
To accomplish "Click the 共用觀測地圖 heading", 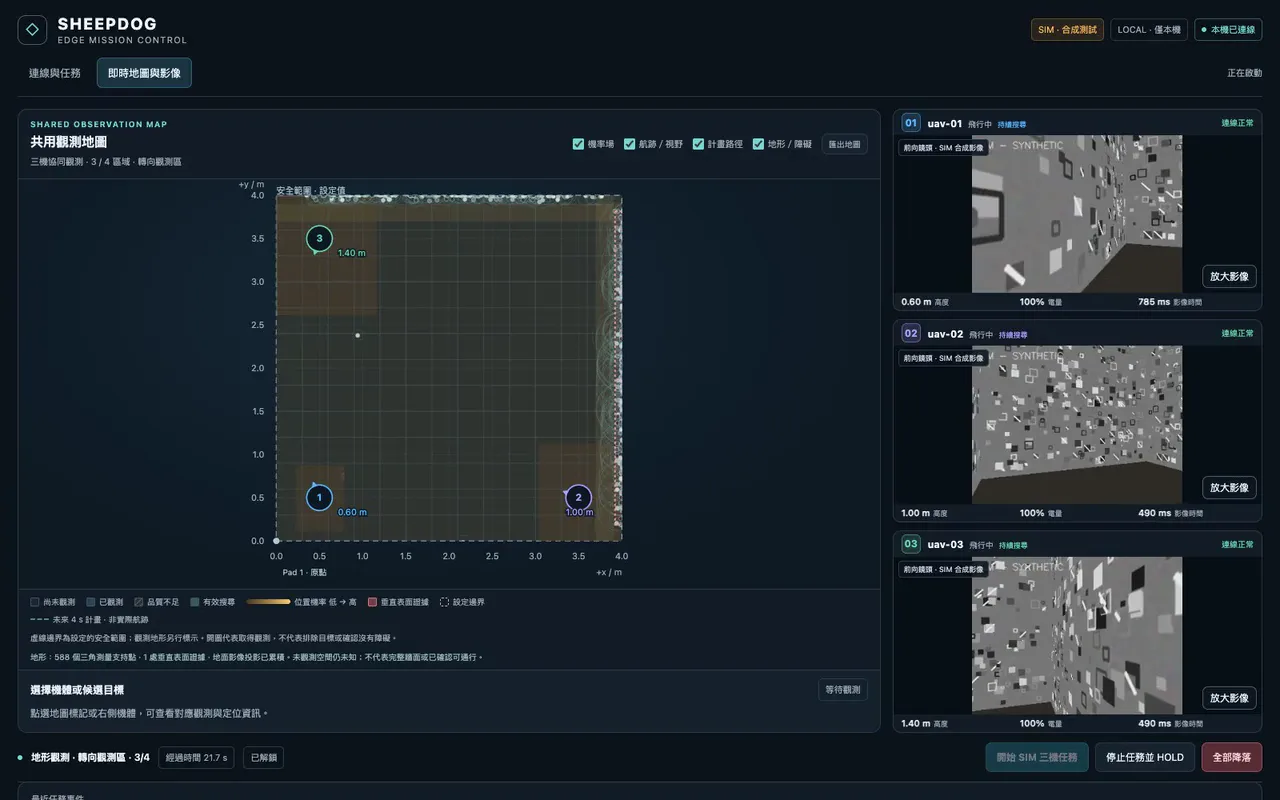I will (69, 142).
